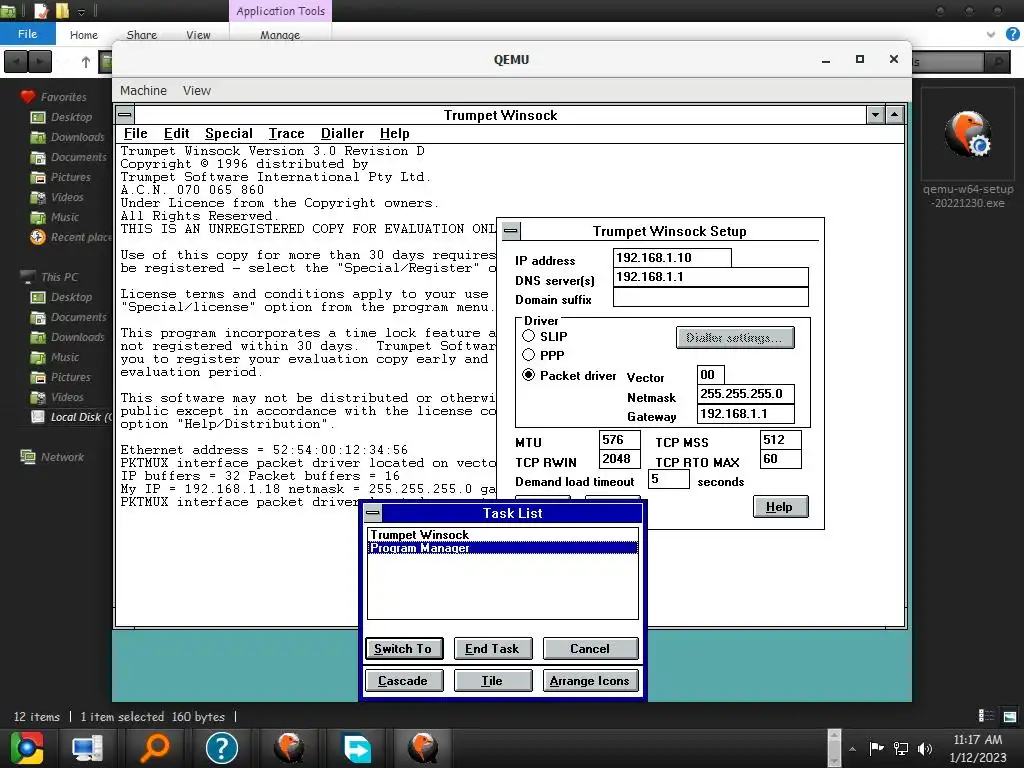Switch to the Explorer Share tab
The width and height of the screenshot is (1024, 768).
(x=142, y=35)
